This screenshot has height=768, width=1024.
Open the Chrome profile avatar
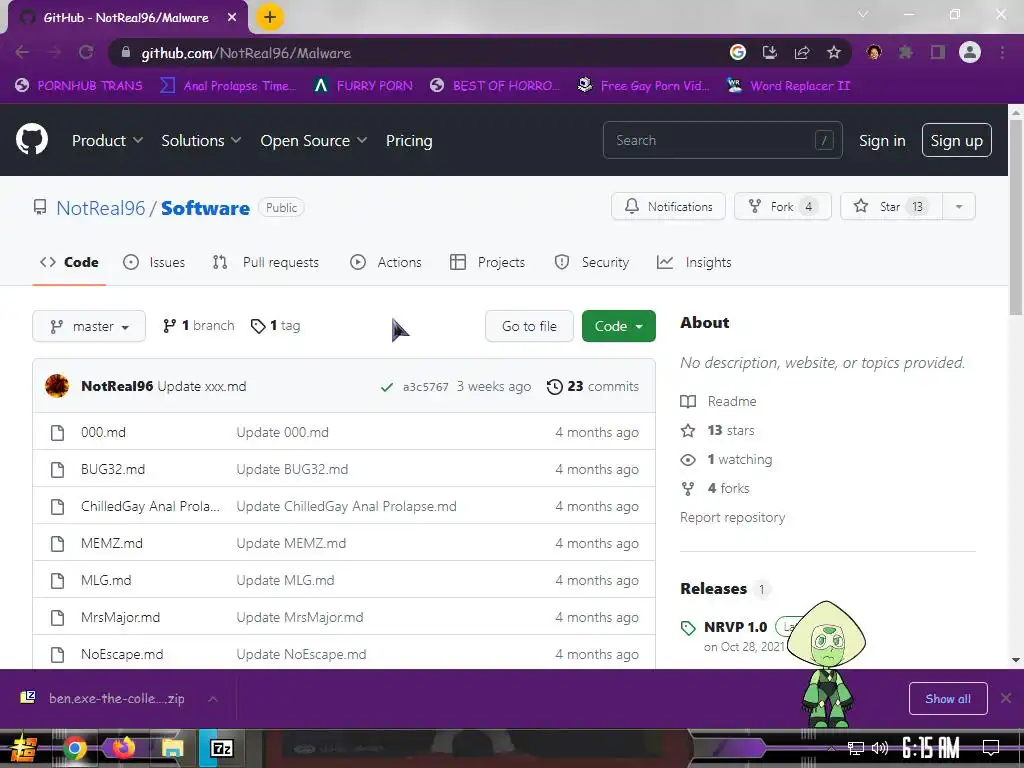[x=970, y=52]
